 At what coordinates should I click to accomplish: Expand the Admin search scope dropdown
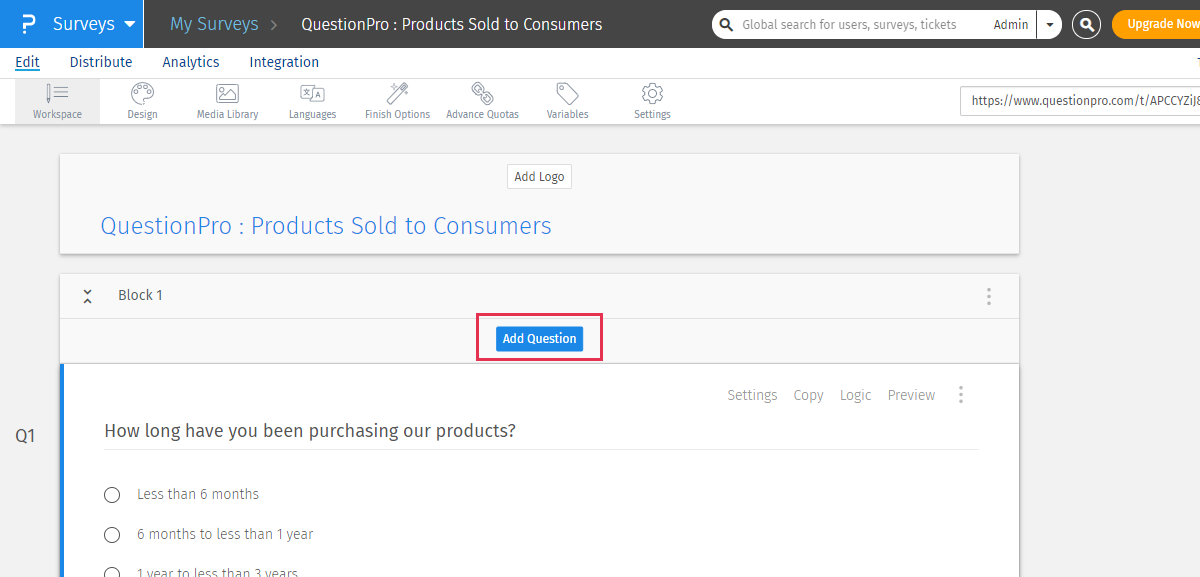[1049, 24]
